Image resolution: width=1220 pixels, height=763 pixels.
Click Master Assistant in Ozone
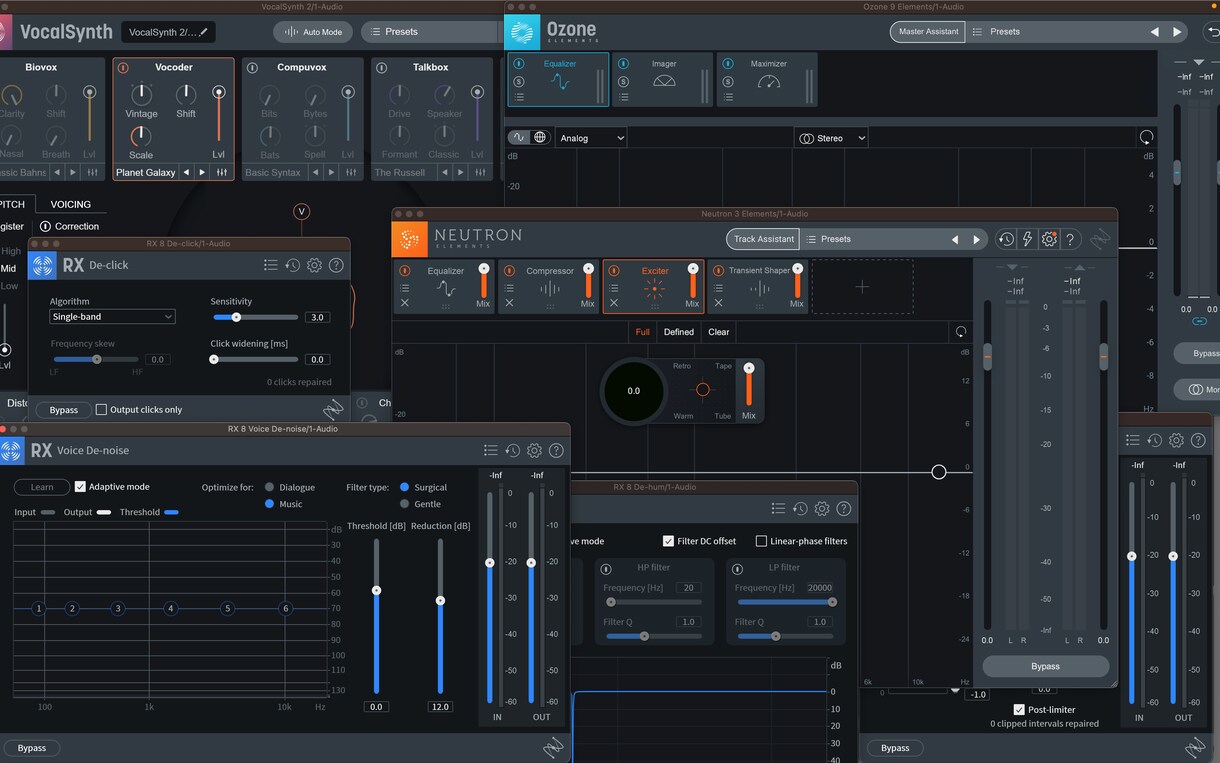click(928, 32)
